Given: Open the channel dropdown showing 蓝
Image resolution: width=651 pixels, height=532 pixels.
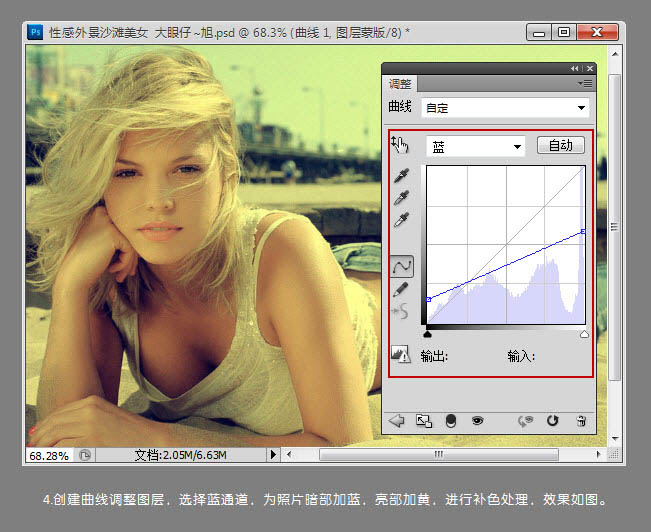Looking at the screenshot, I should click(475, 146).
